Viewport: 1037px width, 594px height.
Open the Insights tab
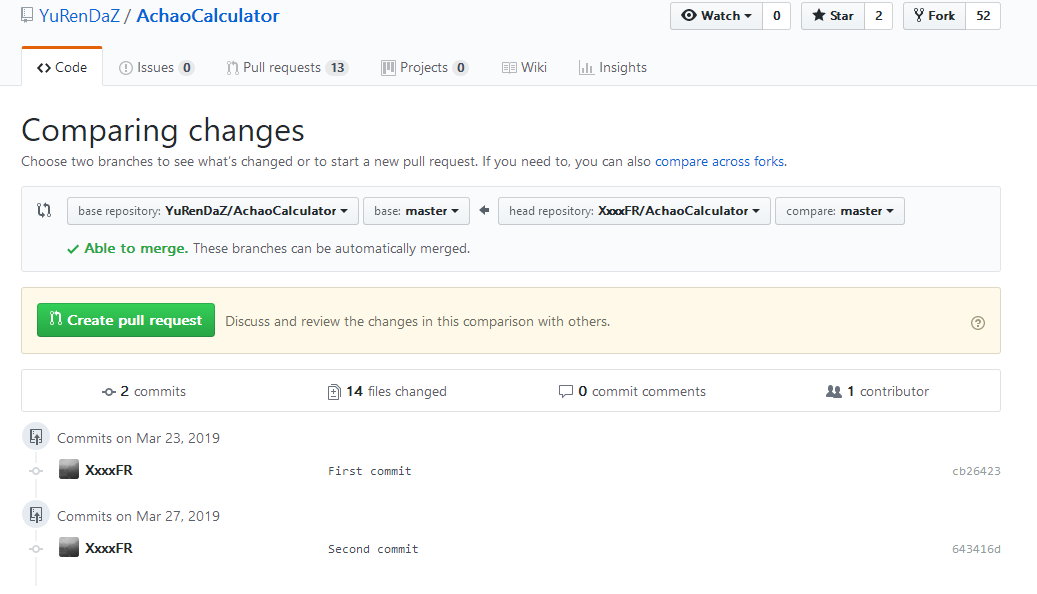click(x=612, y=67)
